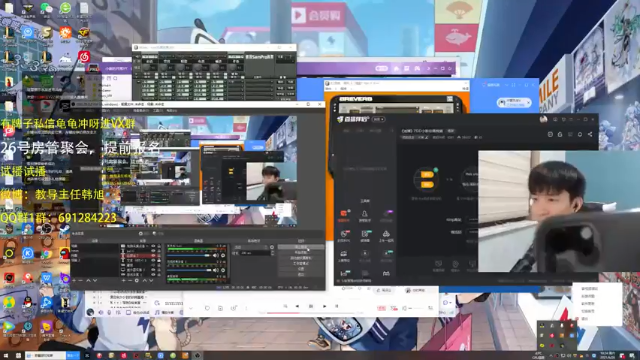
Task: Open Windows Start menu
Action: point(7,356)
